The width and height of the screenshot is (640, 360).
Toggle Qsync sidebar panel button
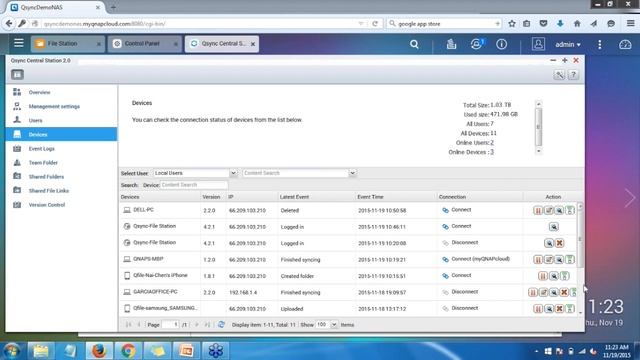17,74
